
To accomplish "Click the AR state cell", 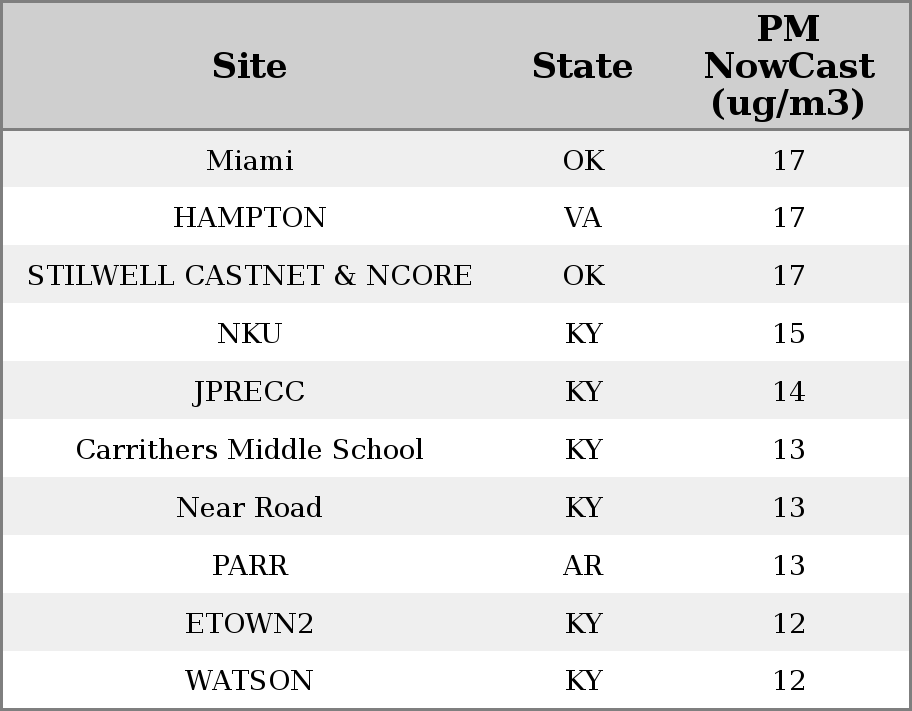I will 583,566.
